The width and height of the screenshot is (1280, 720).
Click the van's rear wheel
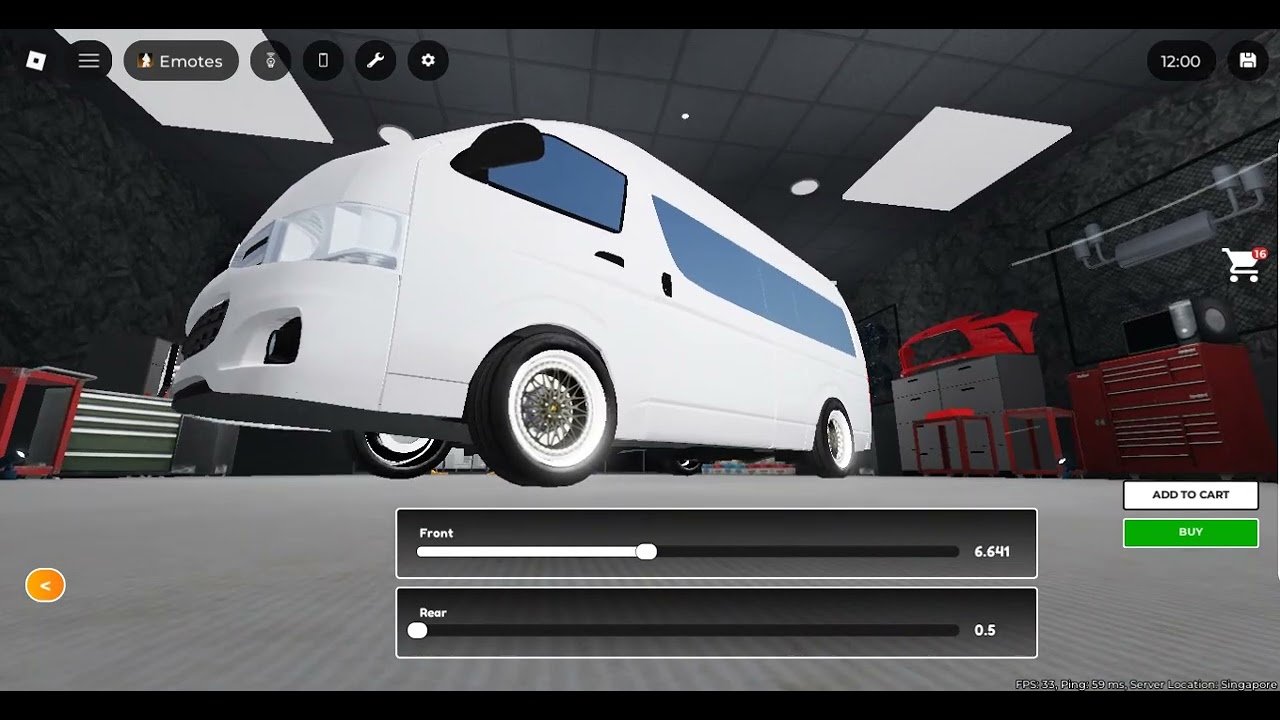[x=834, y=437]
